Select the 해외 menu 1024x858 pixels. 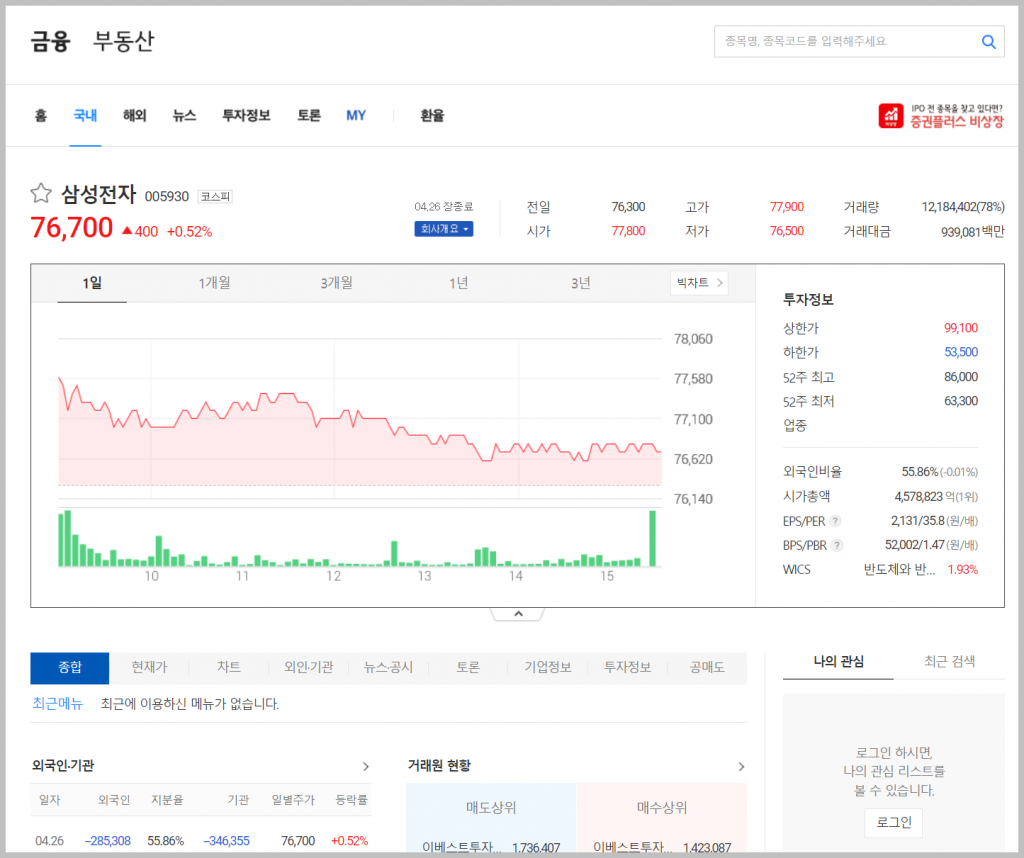(135, 116)
